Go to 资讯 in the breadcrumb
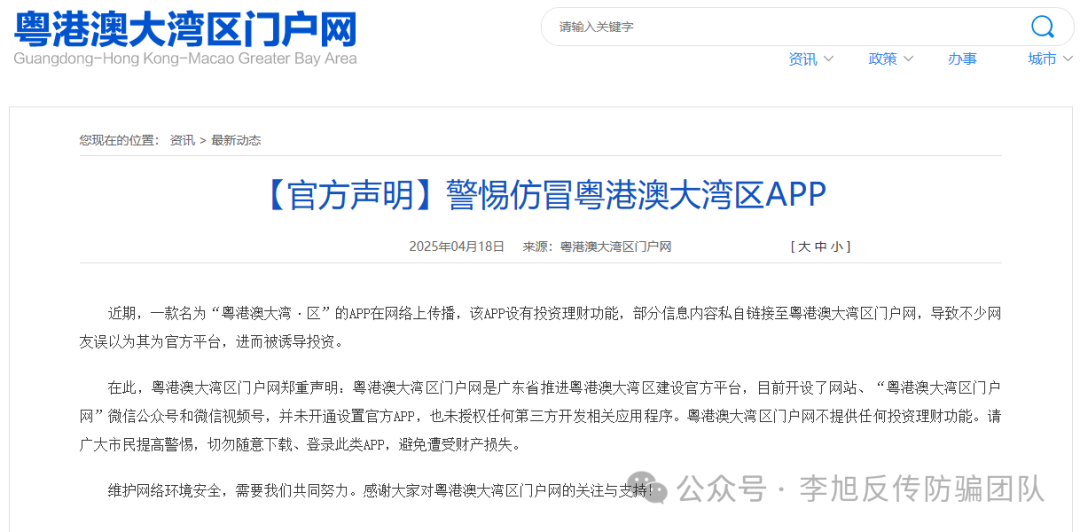 182,141
